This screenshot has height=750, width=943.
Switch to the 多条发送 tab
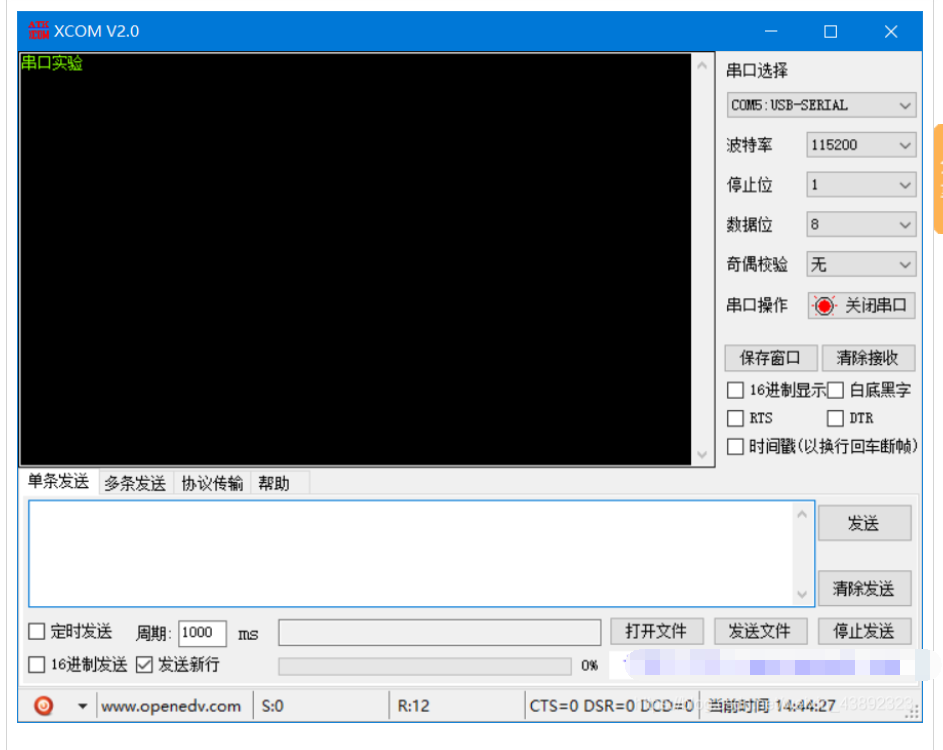click(x=135, y=483)
